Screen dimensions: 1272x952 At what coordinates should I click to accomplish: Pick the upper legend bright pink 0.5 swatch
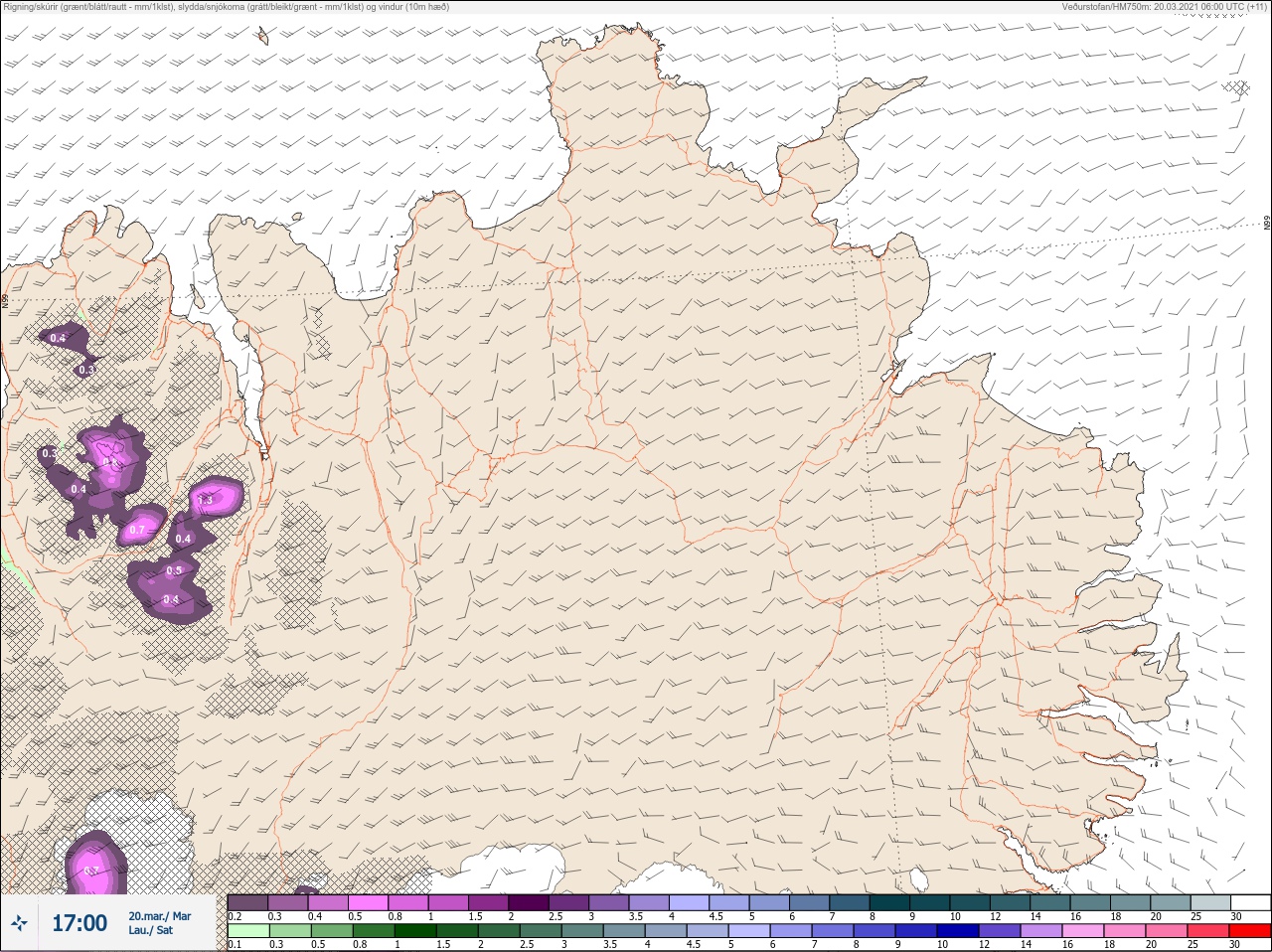tap(369, 903)
